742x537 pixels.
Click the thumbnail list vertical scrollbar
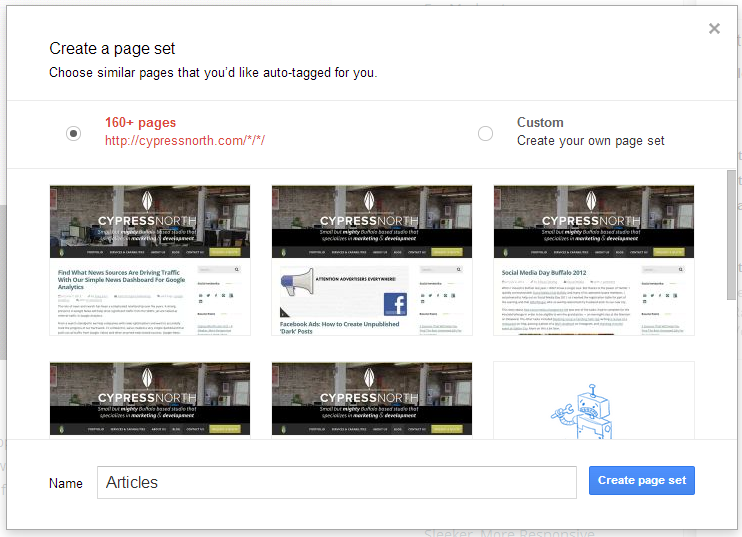pyautogui.click(x=732, y=235)
